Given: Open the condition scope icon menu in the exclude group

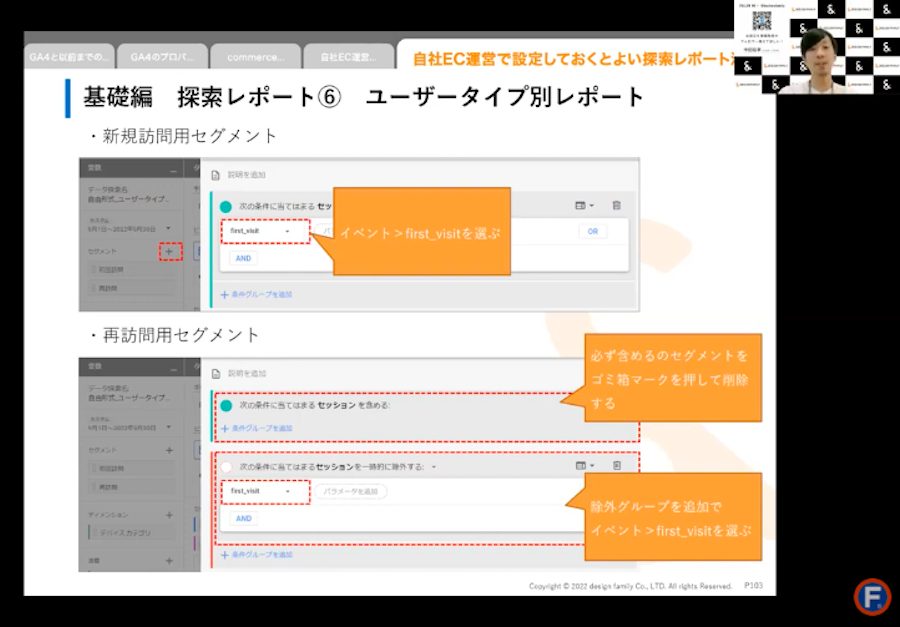Looking at the screenshot, I should tap(585, 466).
